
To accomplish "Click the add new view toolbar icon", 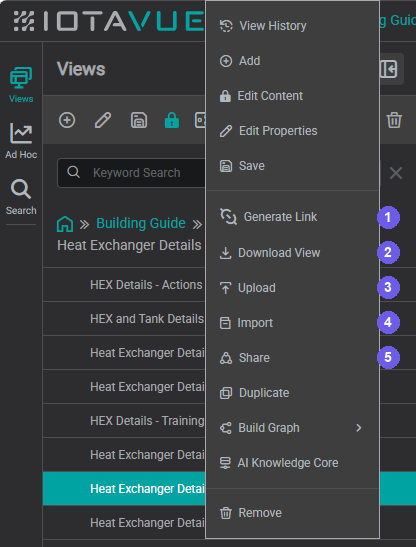I will 67,120.
